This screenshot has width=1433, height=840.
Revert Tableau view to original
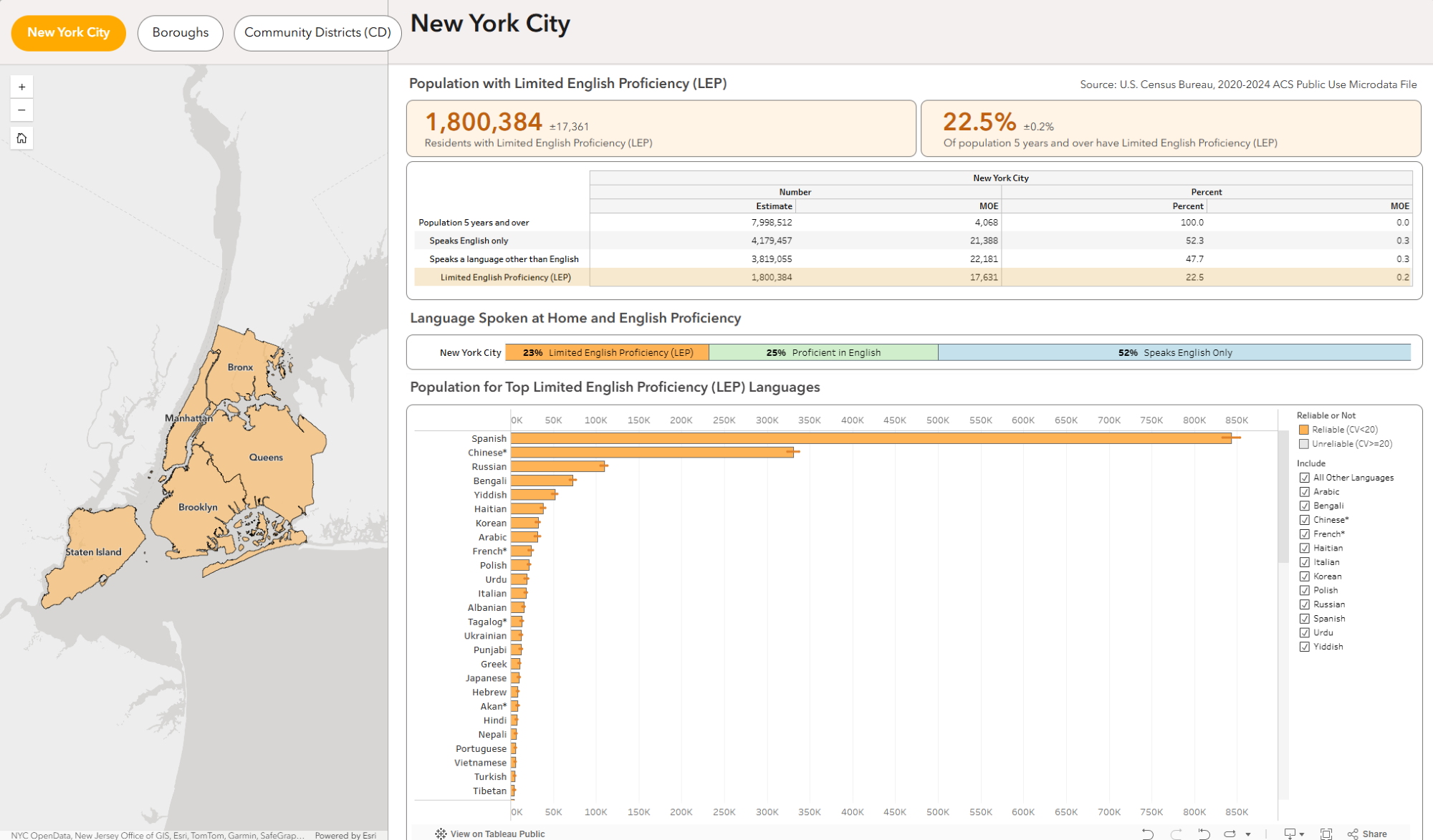[1204, 834]
